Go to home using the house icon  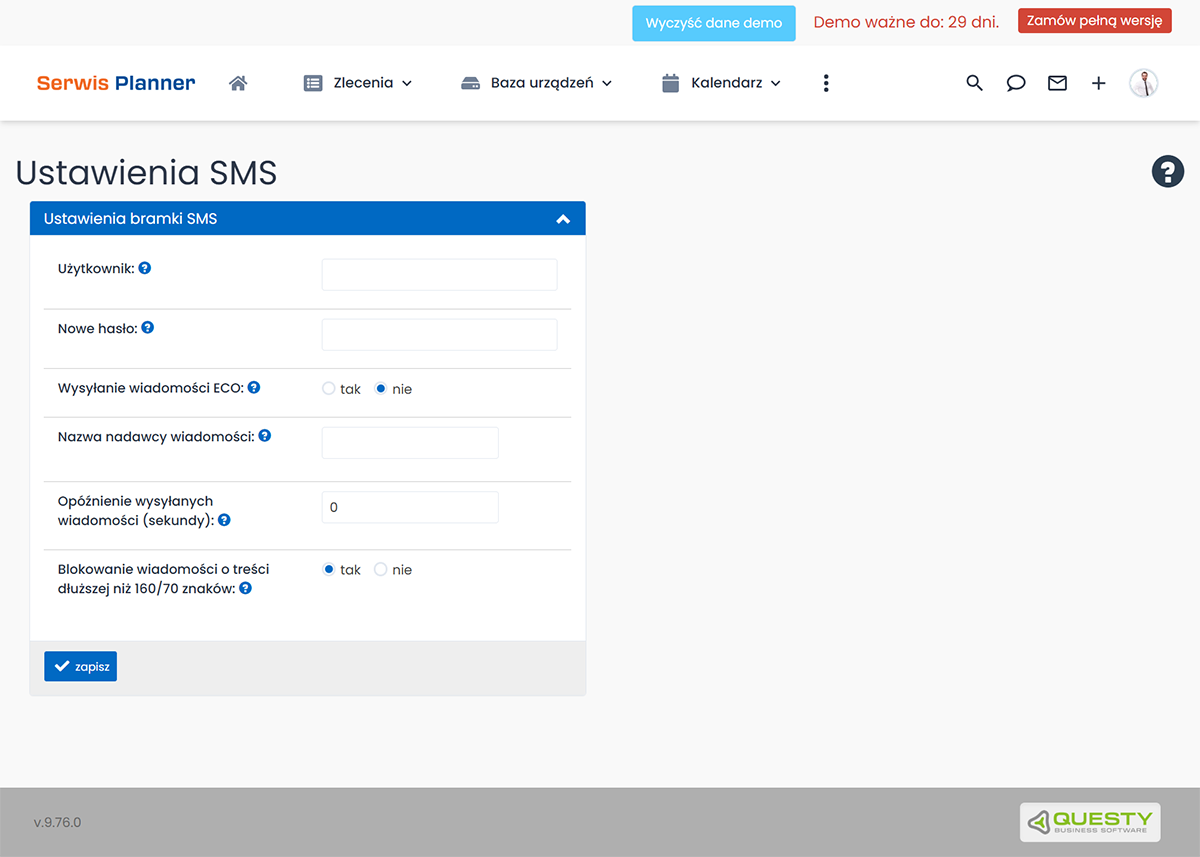[238, 83]
